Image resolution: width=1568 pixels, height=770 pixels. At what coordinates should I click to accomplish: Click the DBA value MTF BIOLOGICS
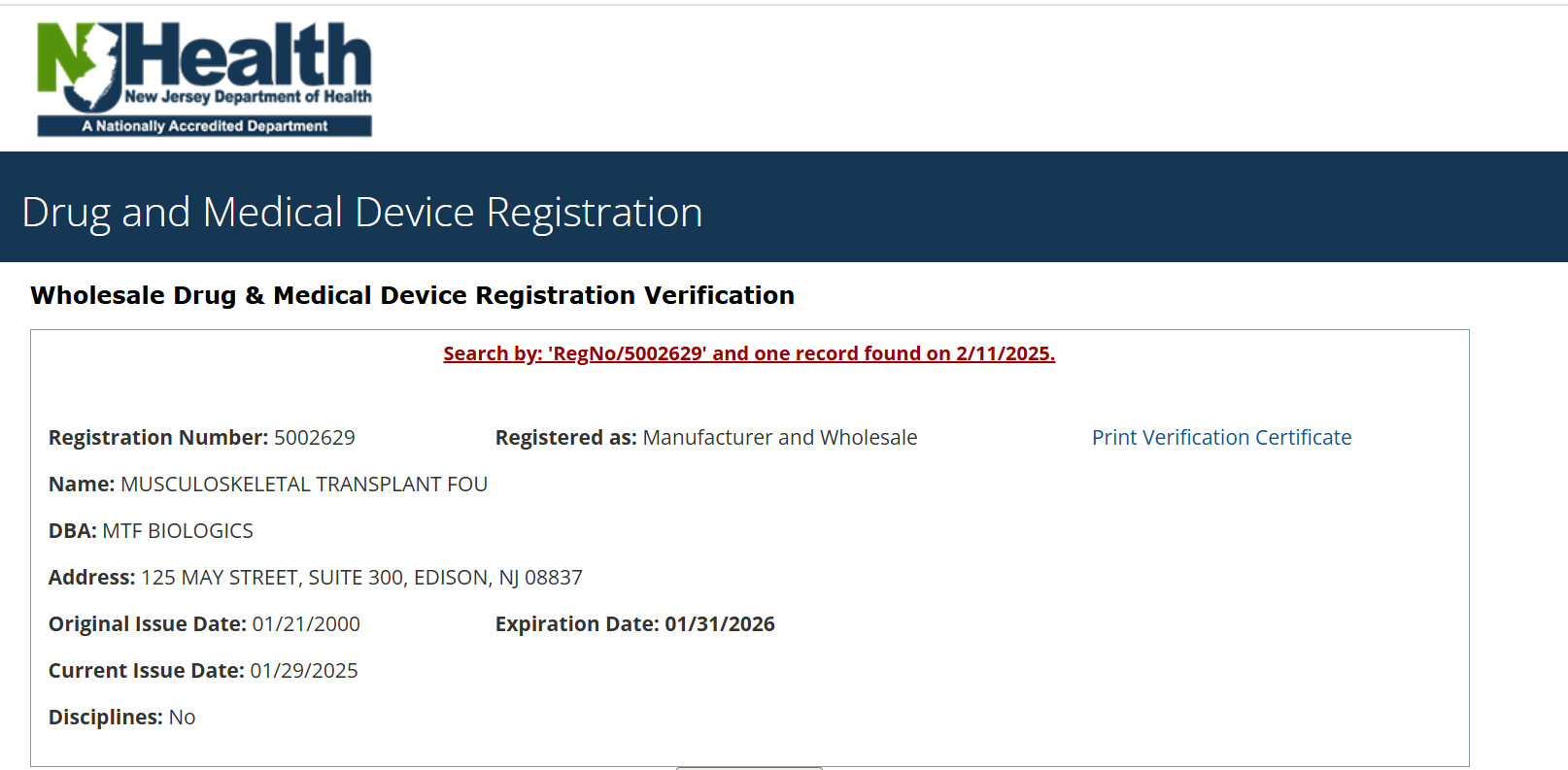coord(179,530)
